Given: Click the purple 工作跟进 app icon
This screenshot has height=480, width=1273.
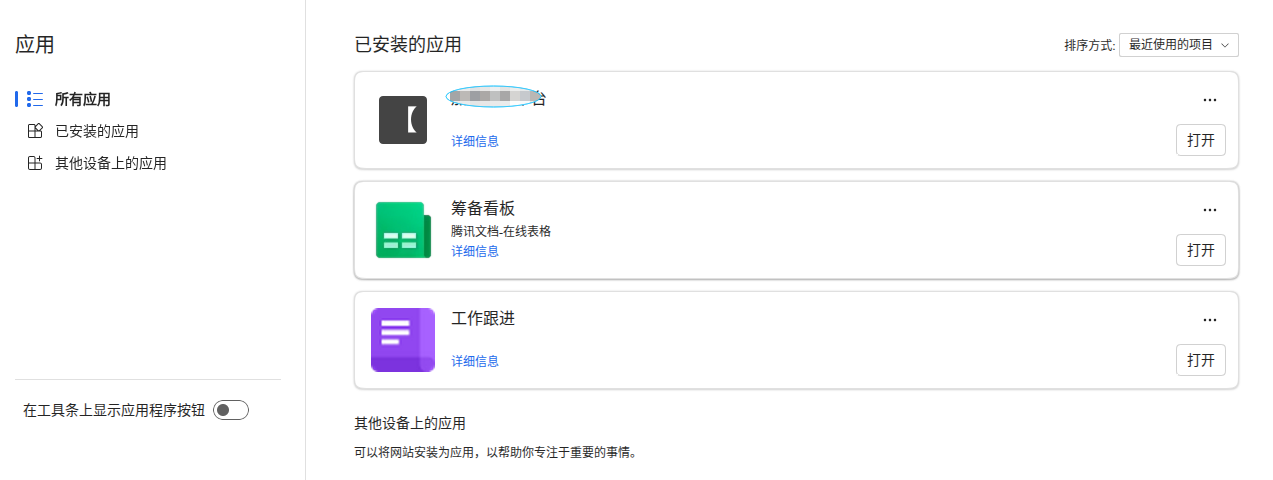Looking at the screenshot, I should coord(403,340).
